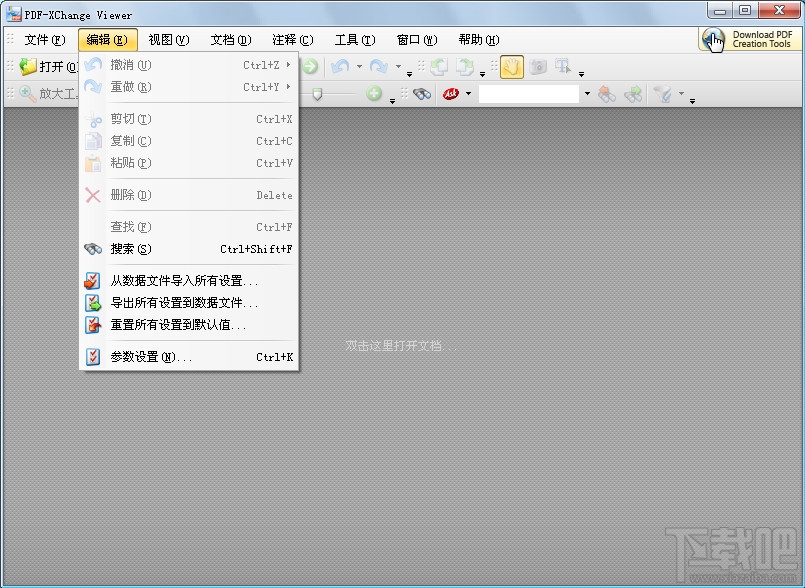The image size is (805, 588).
Task: Click the zoom in plus icon
Action: pos(373,94)
